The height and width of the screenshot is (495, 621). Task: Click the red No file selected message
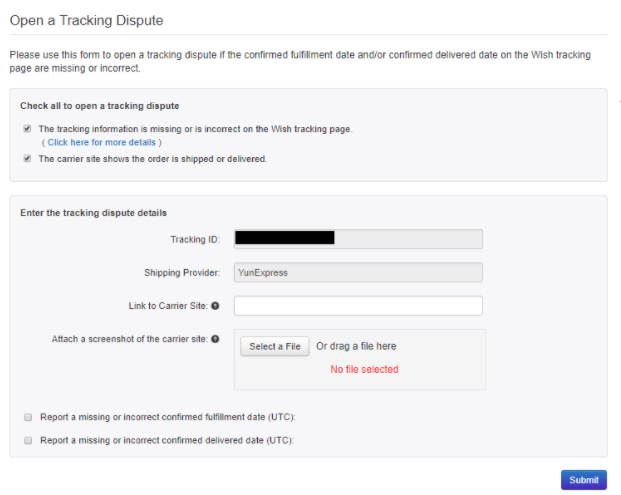pos(364,369)
